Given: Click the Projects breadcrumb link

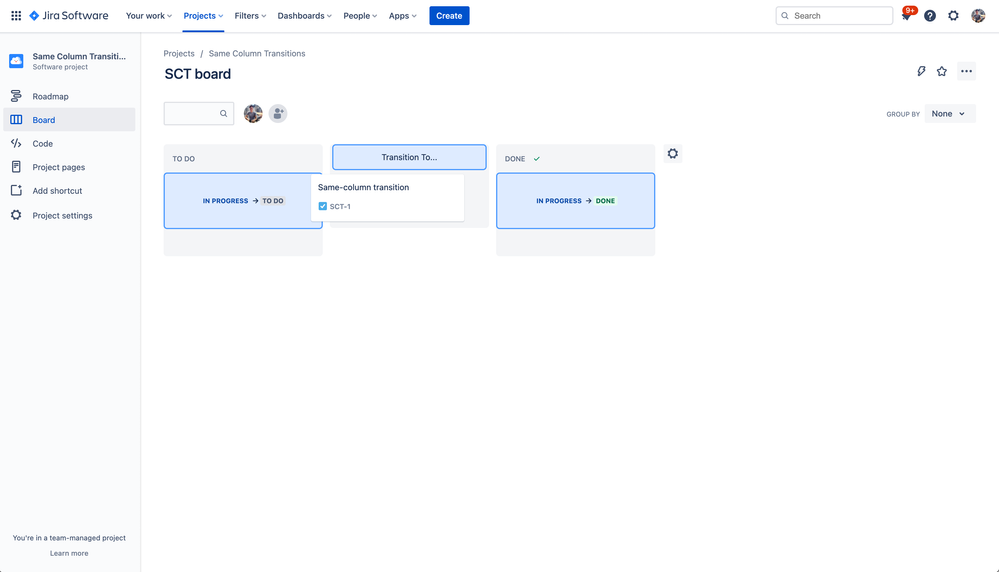Looking at the screenshot, I should point(179,54).
